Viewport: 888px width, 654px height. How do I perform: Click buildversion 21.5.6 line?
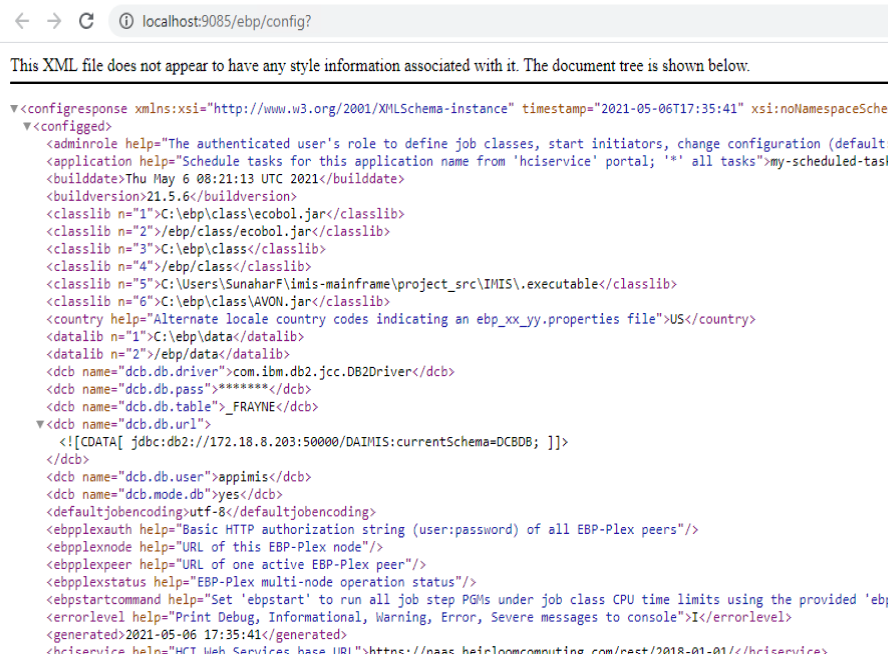(172, 196)
